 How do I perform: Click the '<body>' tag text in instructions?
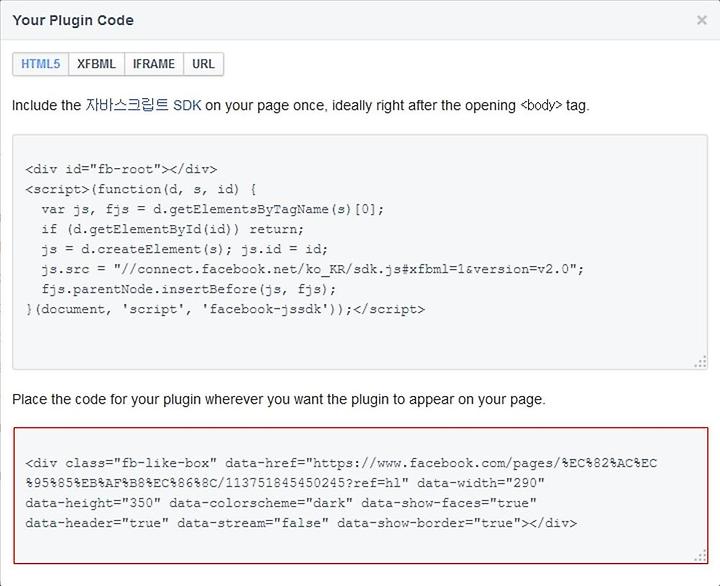[541, 105]
